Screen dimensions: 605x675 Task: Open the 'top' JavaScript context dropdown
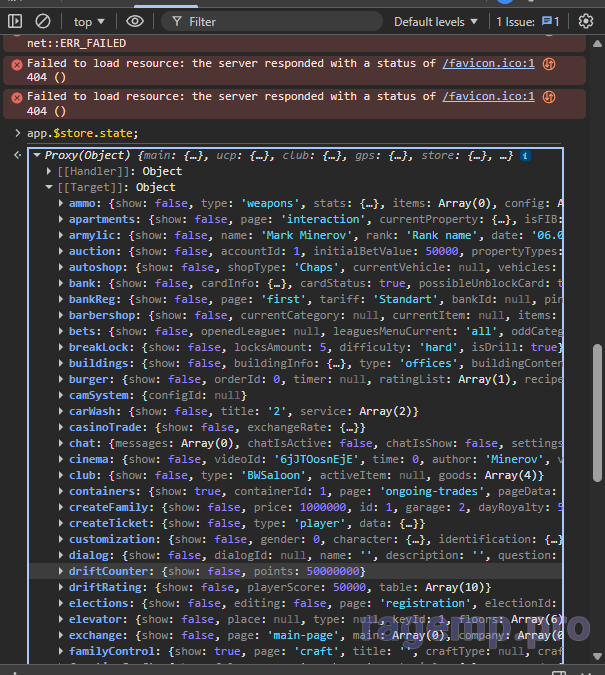pos(90,21)
